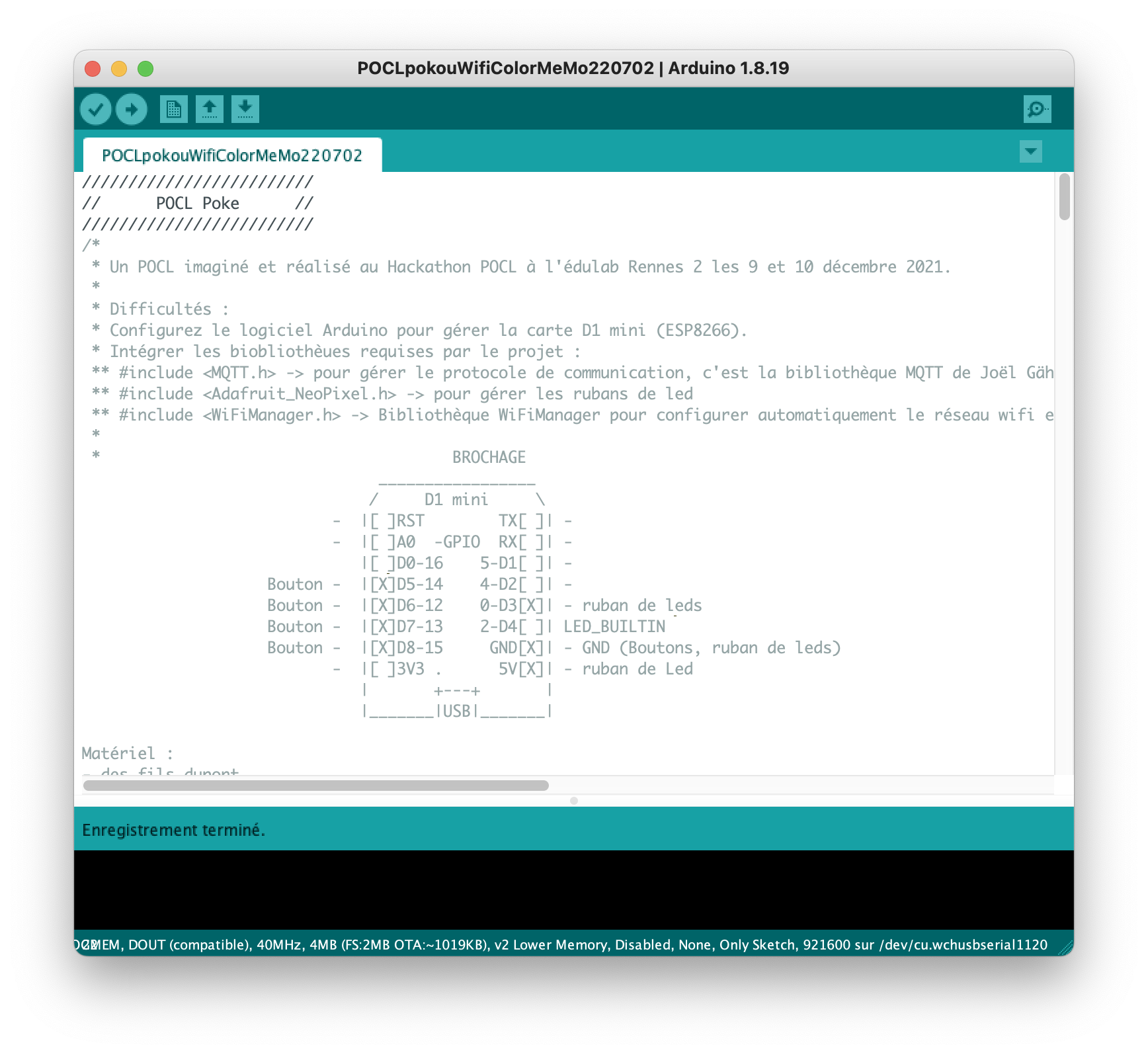Click the divider dot between editor and console
This screenshot has height=1054, width=1148.
[574, 801]
